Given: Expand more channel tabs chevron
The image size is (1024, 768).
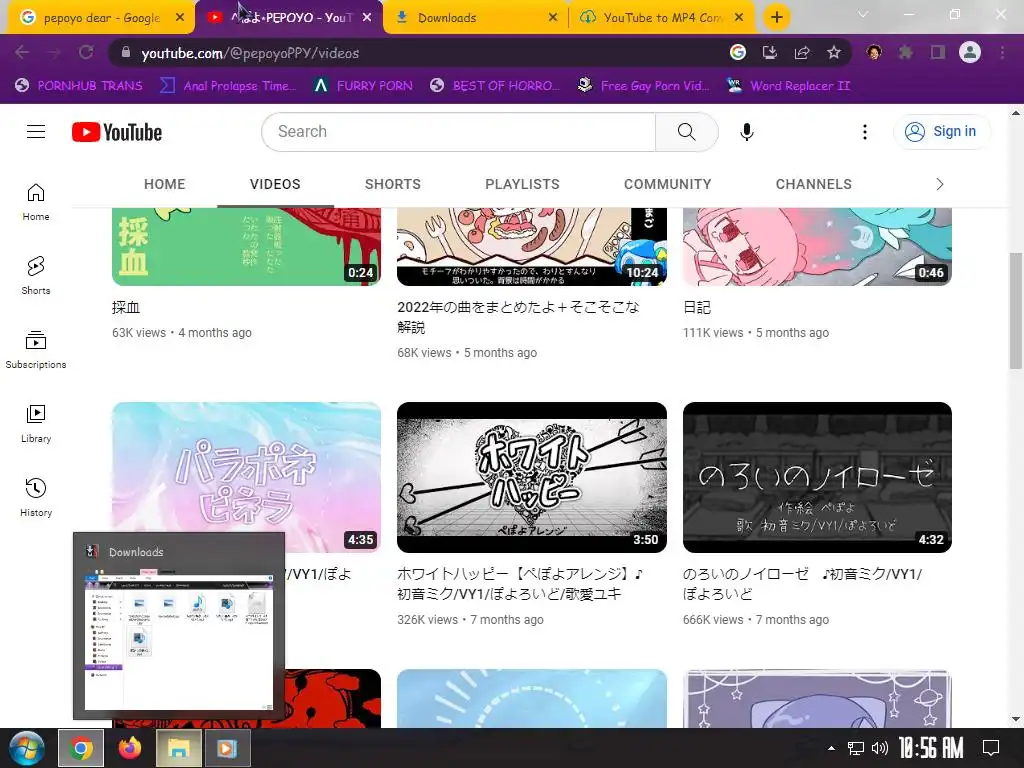Looking at the screenshot, I should point(940,184).
